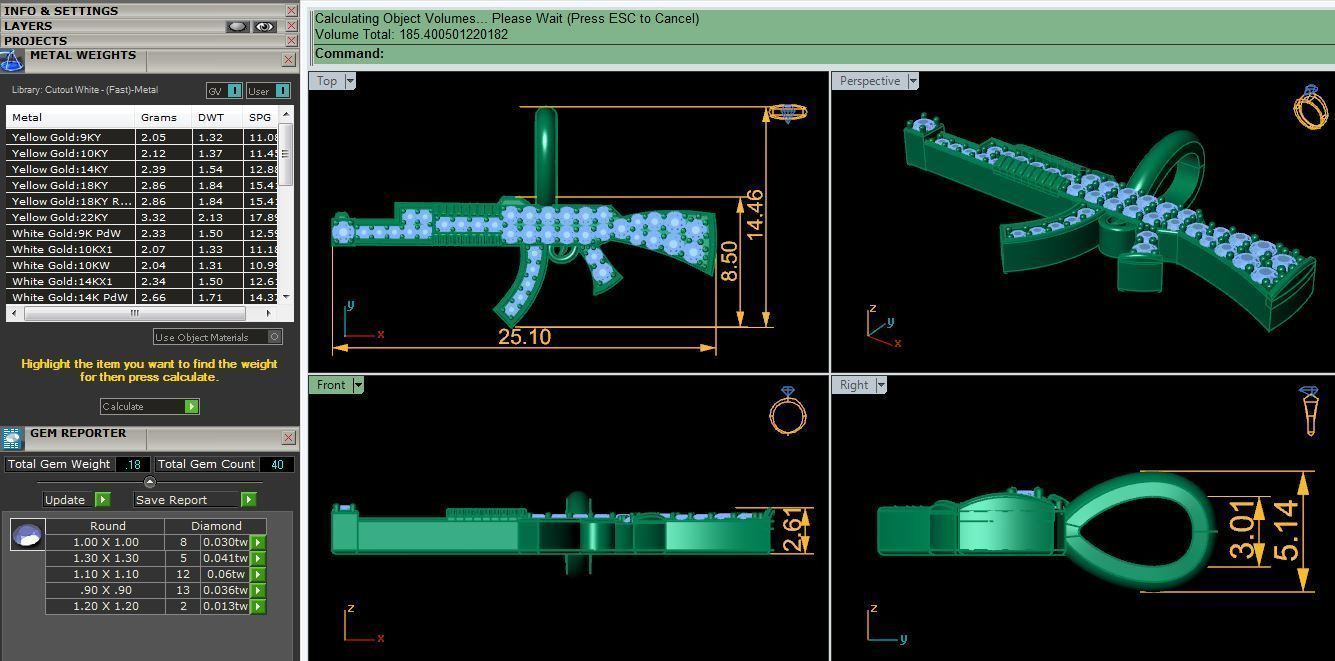Enable Use Object Materials option
This screenshot has width=1335, height=661.
pyautogui.click(x=275, y=337)
